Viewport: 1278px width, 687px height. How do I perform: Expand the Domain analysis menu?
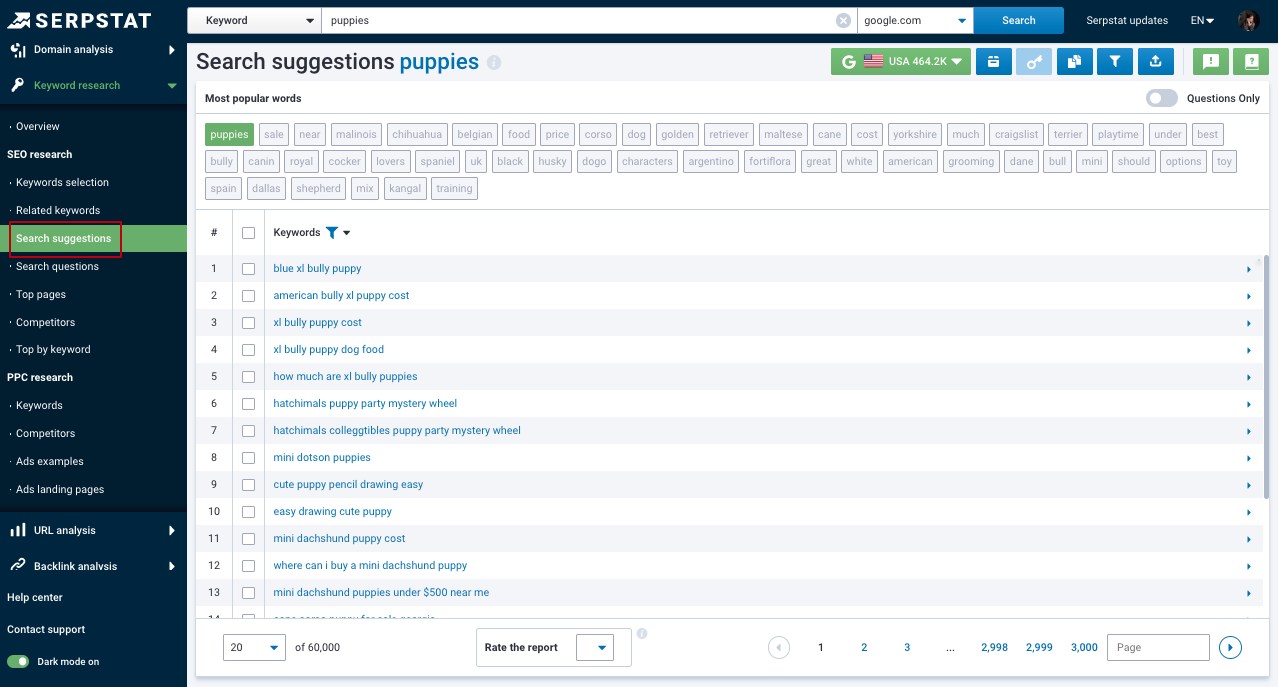[172, 50]
